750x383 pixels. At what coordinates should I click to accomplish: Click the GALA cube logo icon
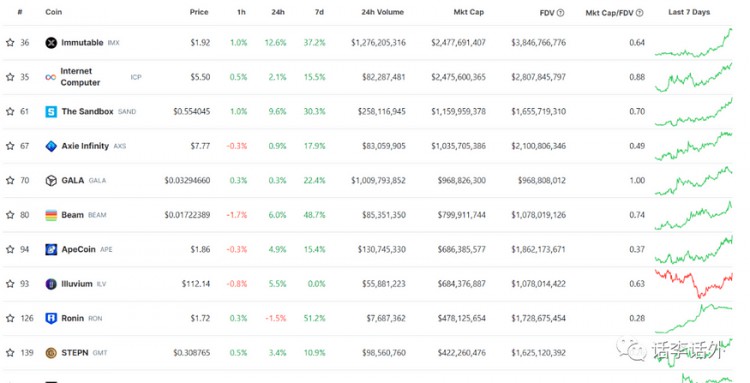tap(51, 180)
